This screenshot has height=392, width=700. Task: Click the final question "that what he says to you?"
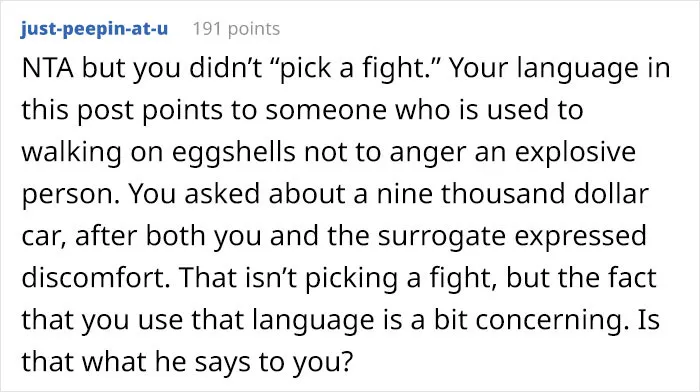187,362
